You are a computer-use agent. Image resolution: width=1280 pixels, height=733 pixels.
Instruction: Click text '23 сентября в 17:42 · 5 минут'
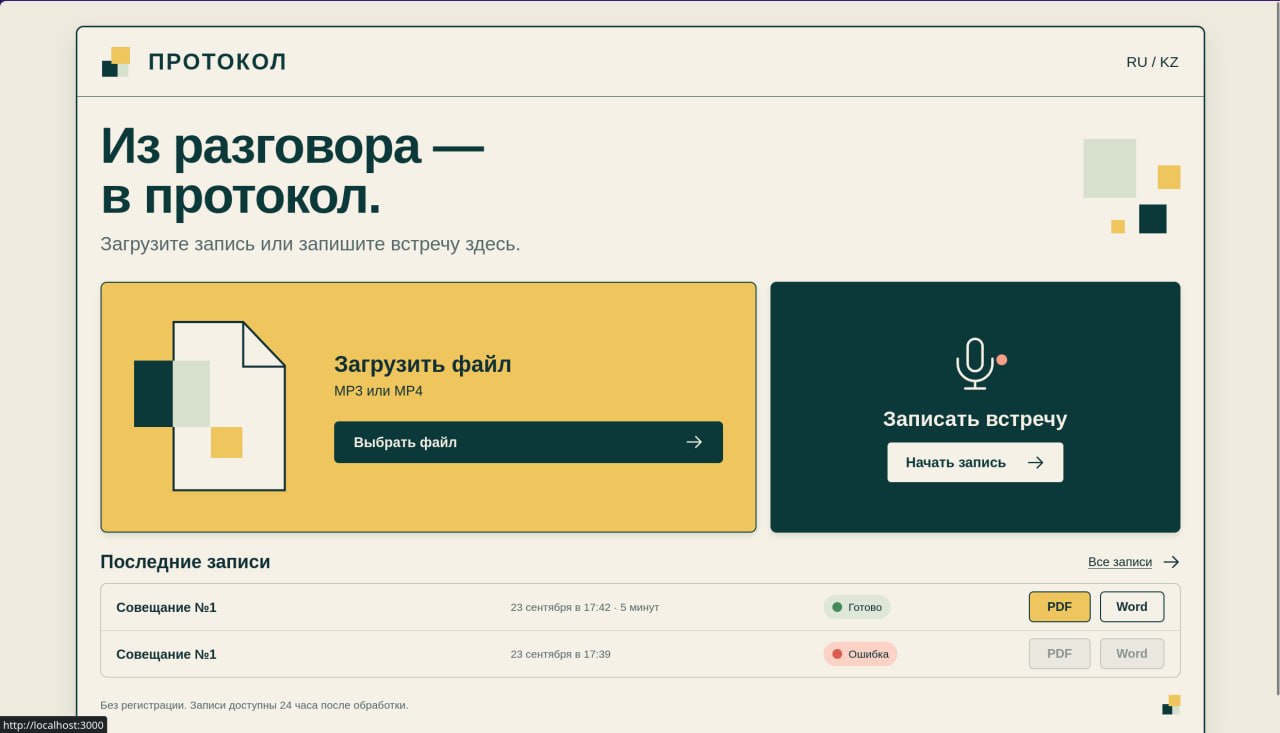[x=585, y=607]
